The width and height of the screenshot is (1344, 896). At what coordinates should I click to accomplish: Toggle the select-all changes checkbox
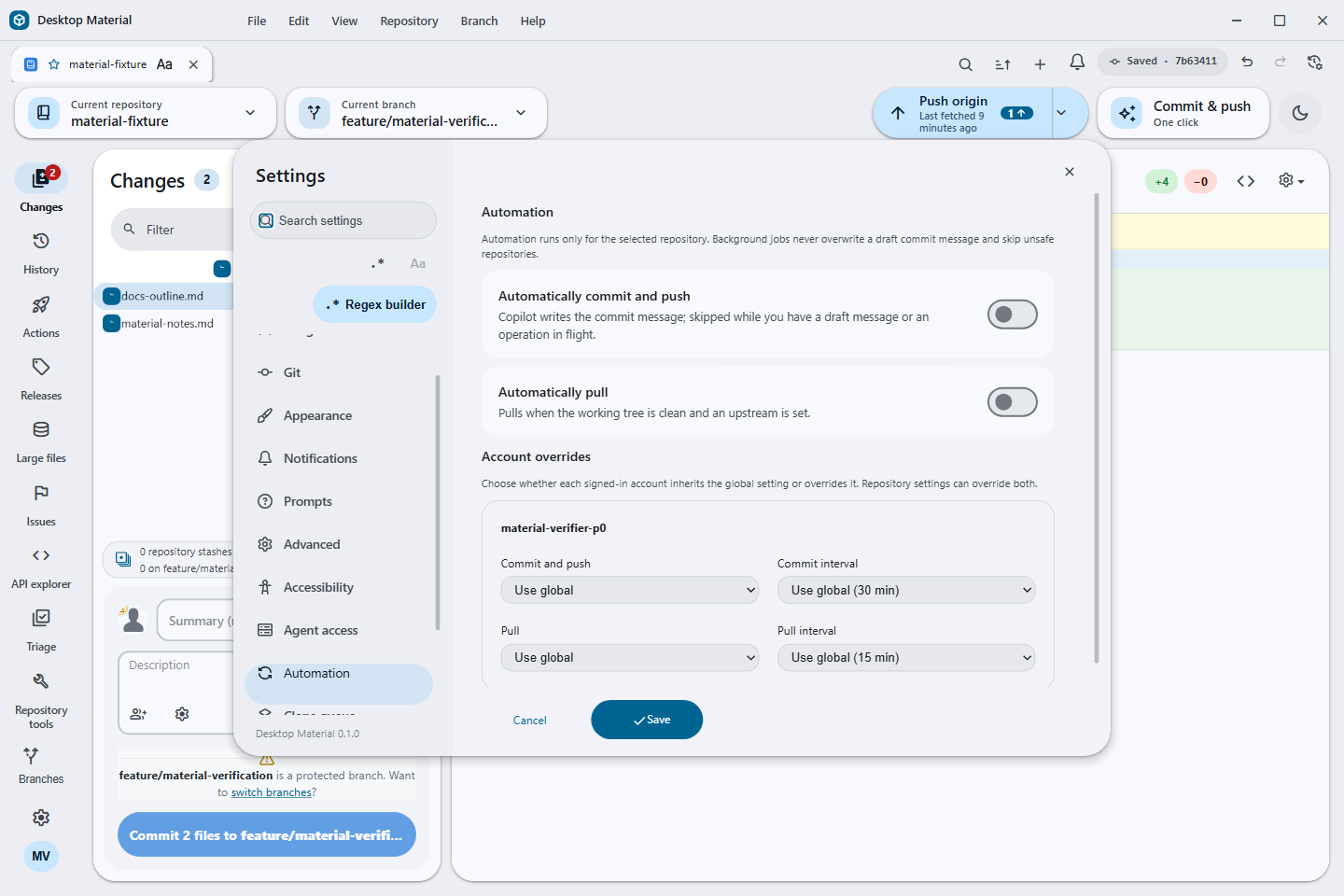(222, 269)
